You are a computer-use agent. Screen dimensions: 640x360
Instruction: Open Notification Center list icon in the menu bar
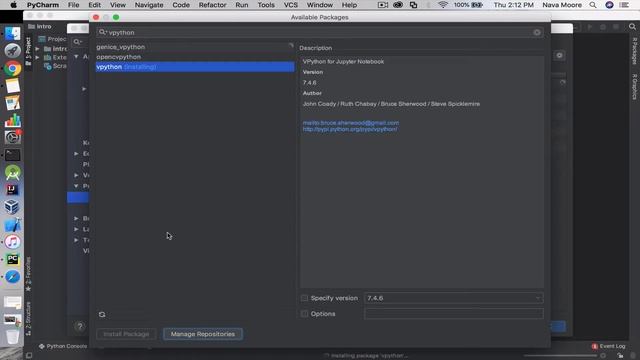click(x=624, y=5)
